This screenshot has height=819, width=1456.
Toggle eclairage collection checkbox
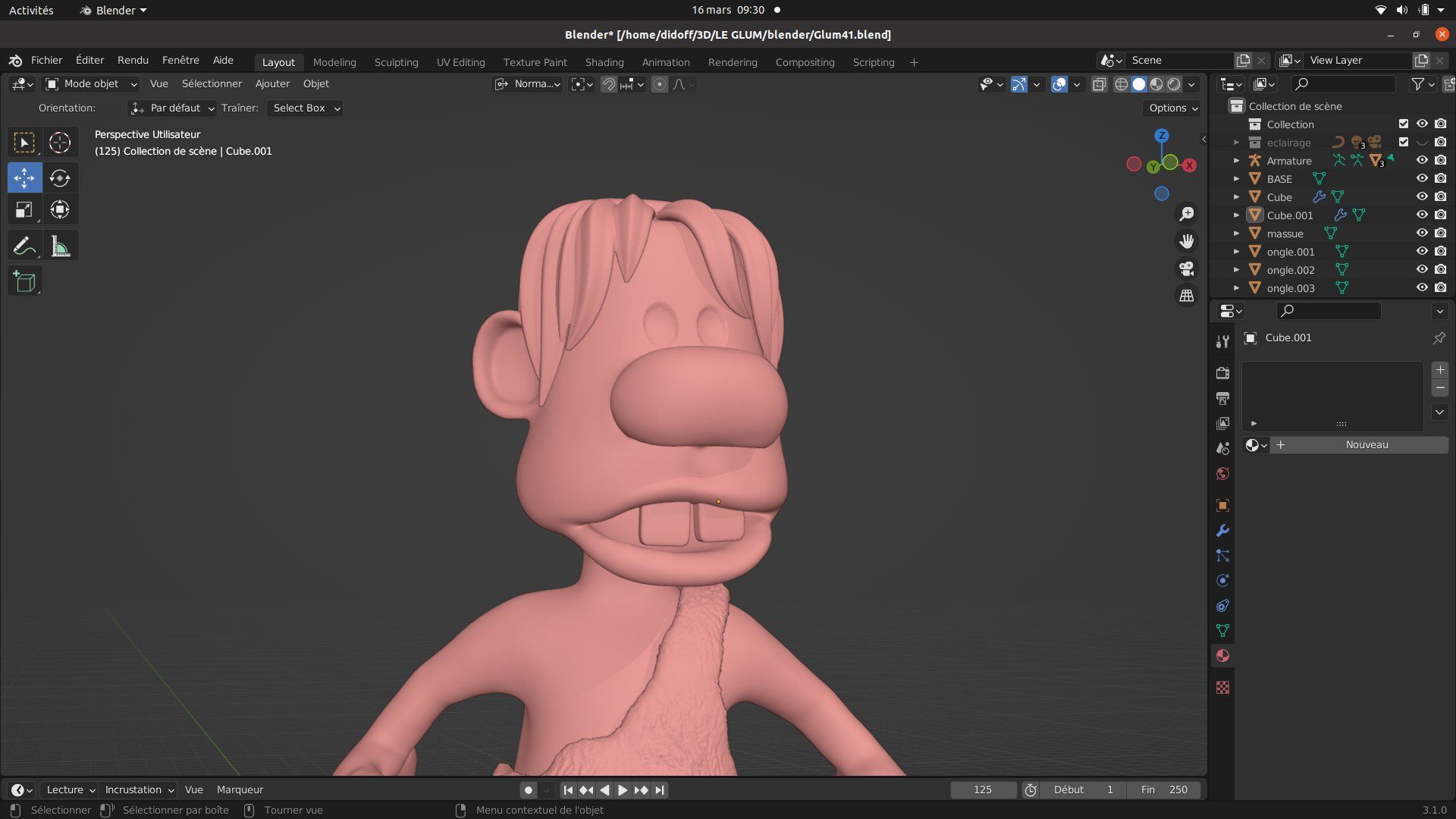pos(1404,143)
